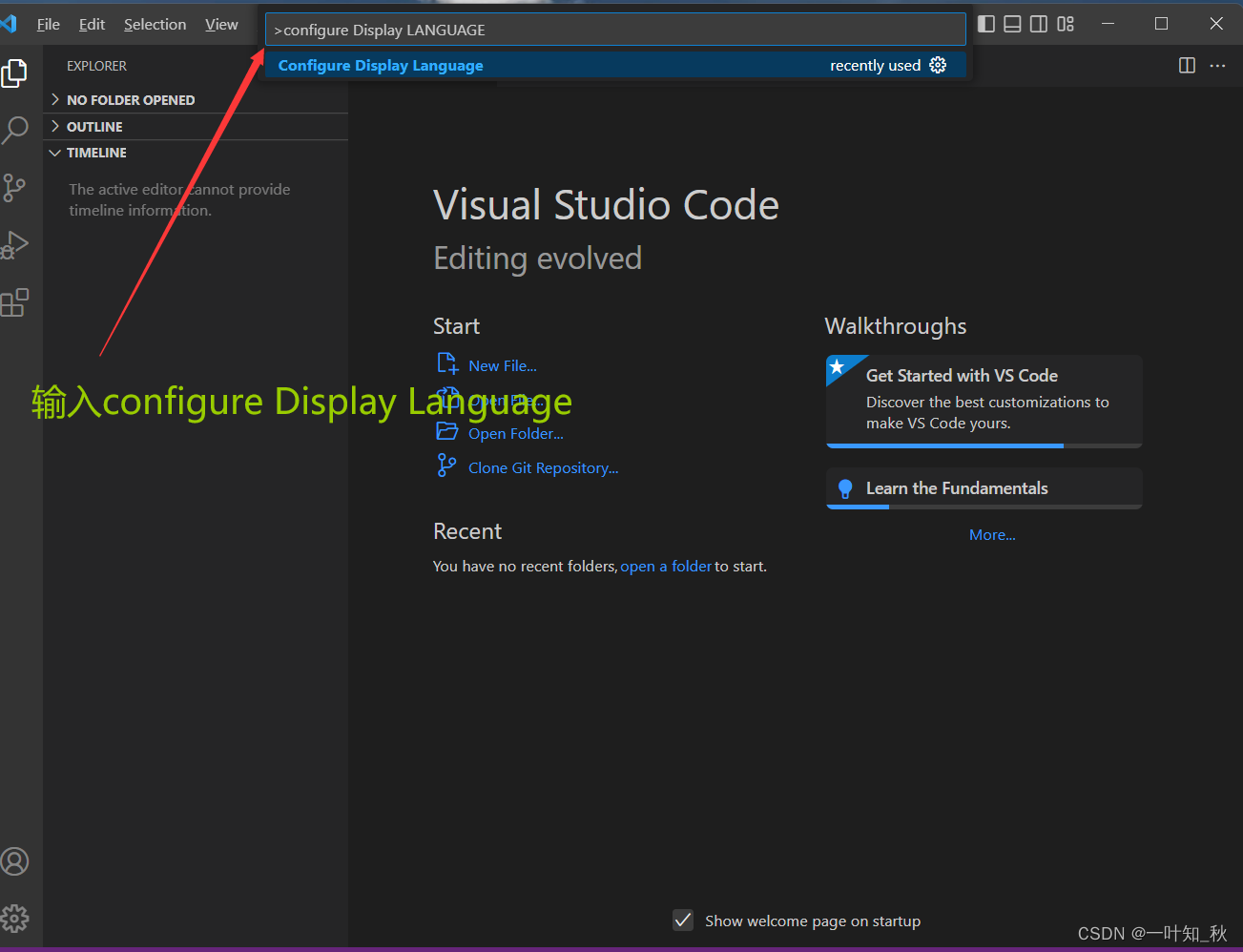Open Get Started with VS Code walkthrough
The width and height of the screenshot is (1243, 952).
[984, 402]
